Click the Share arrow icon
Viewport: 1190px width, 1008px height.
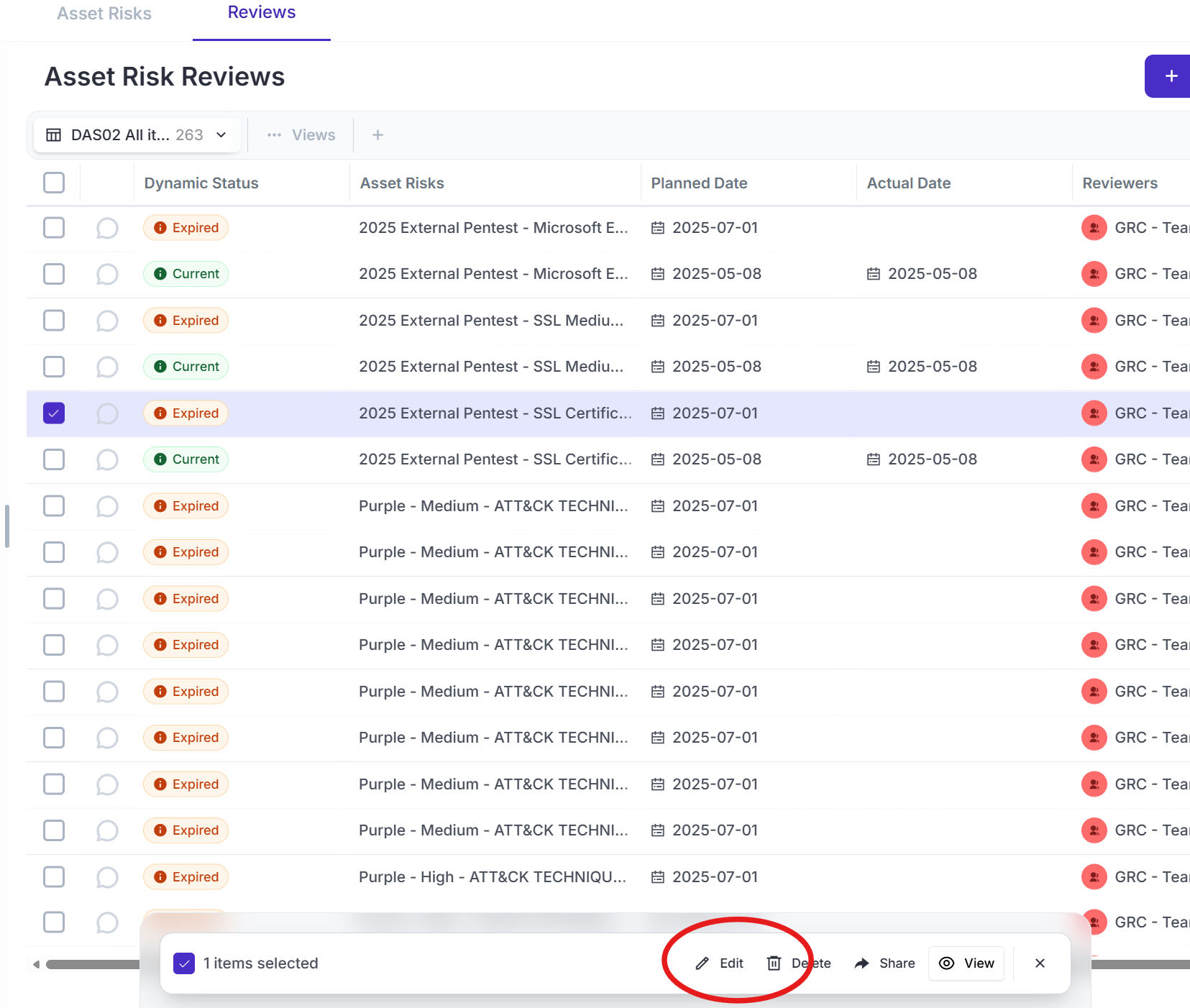861,963
